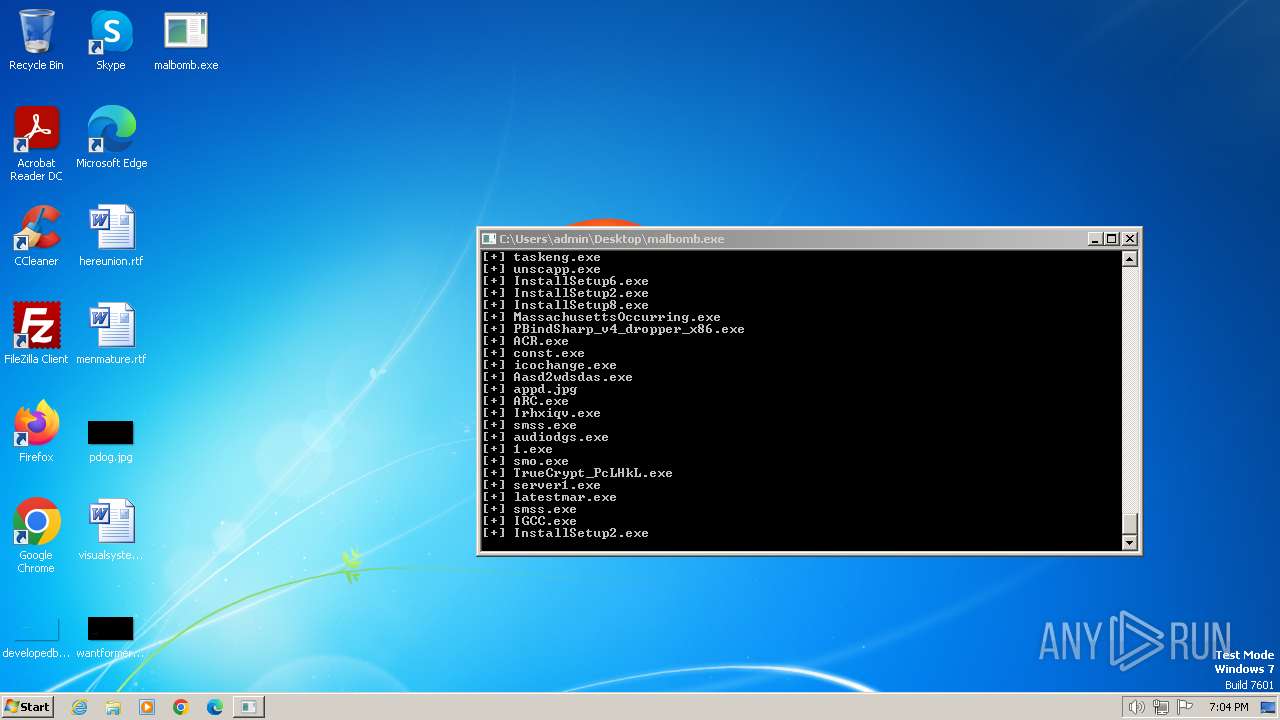Maximize the malbomb.exe console window
The height and width of the screenshot is (720, 1280).
(x=1112, y=239)
